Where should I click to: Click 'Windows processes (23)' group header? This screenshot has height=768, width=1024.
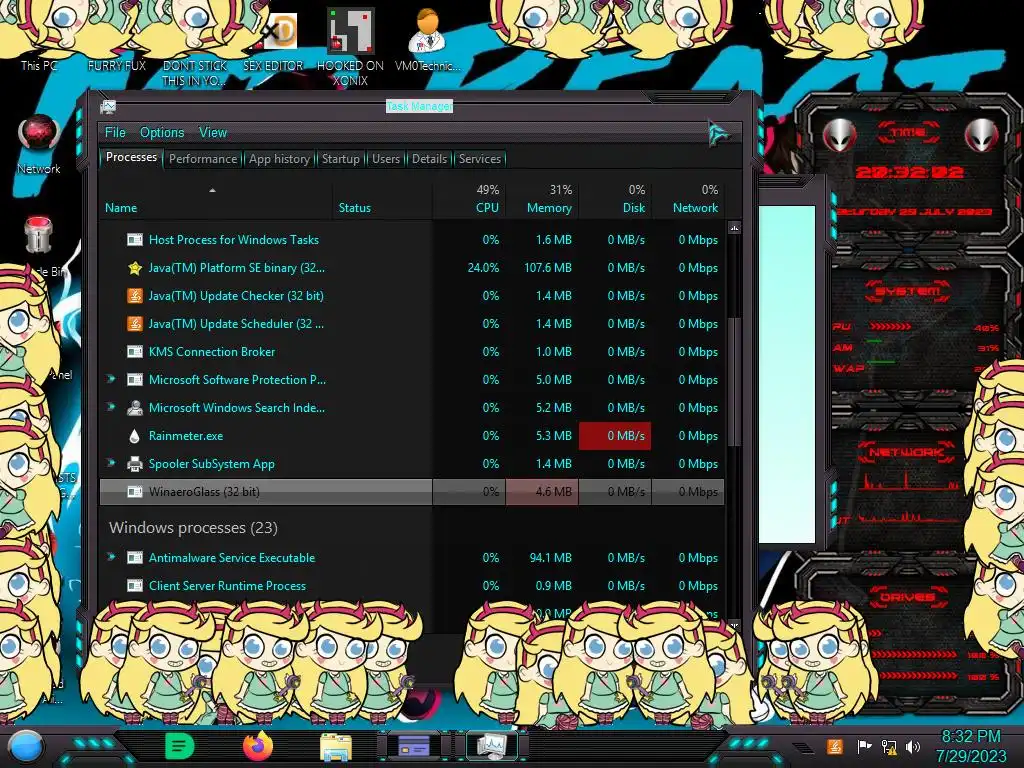click(x=193, y=528)
